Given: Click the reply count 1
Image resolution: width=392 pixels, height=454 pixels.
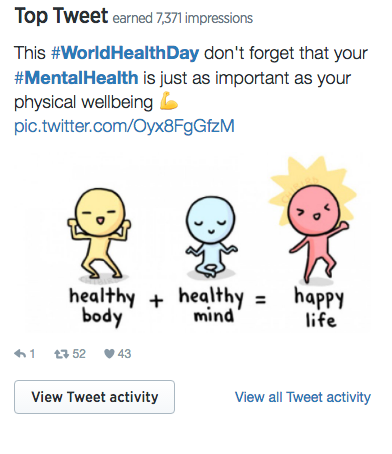Looking at the screenshot, I should coord(32,354).
